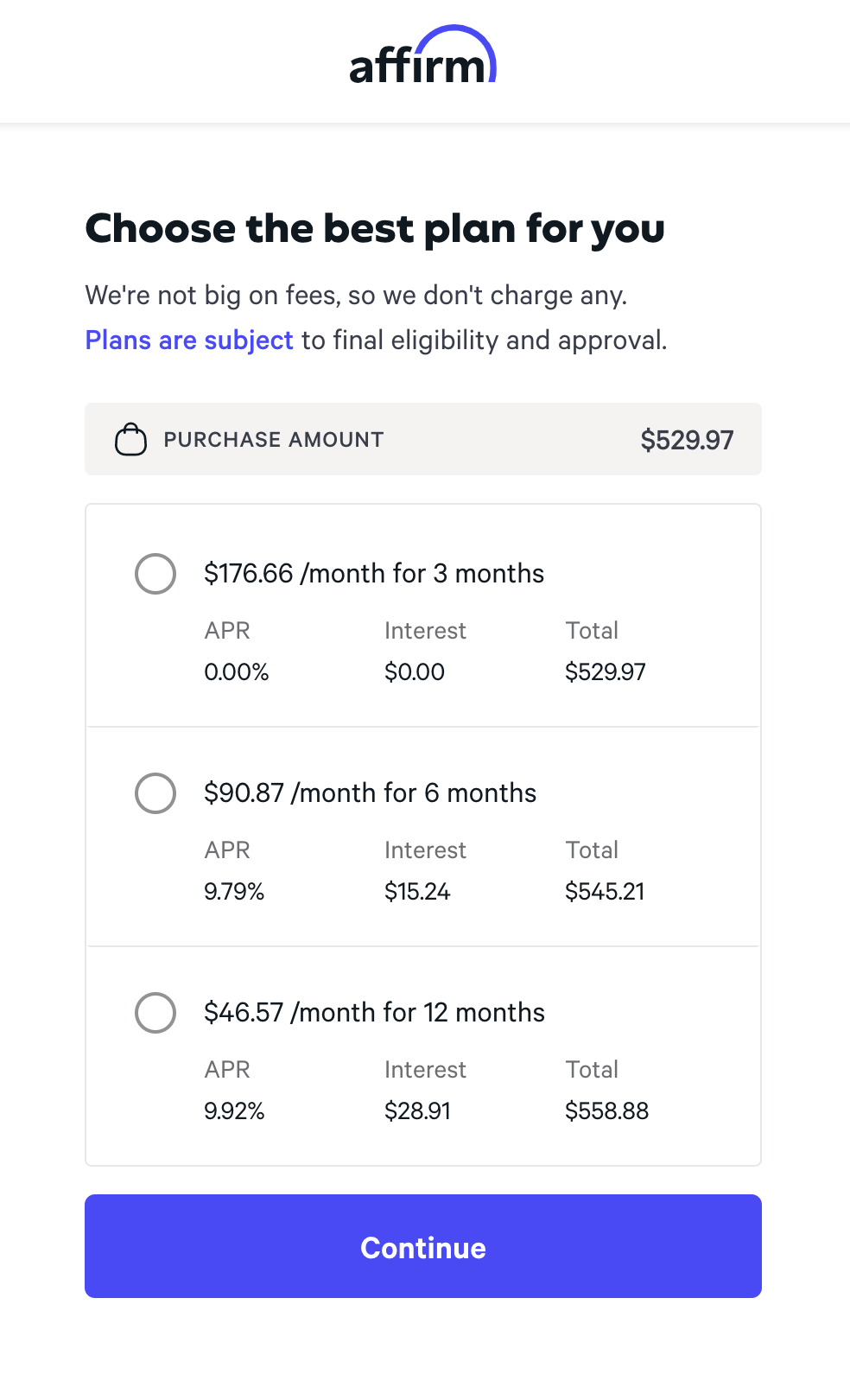Click the Affirm logo

coord(422,57)
